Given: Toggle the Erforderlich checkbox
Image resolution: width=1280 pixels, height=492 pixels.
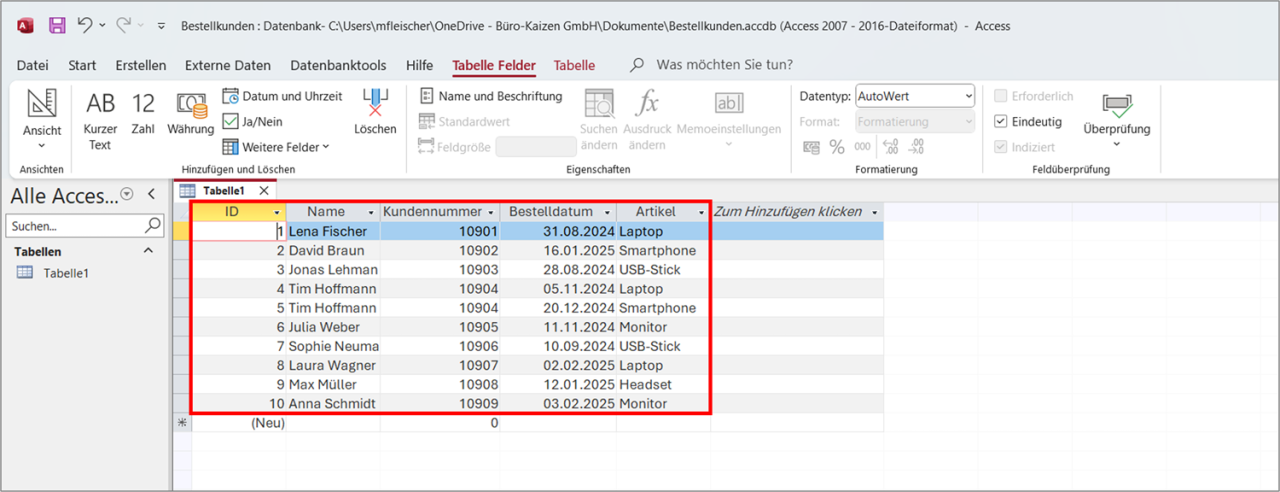Looking at the screenshot, I should click(1001, 97).
